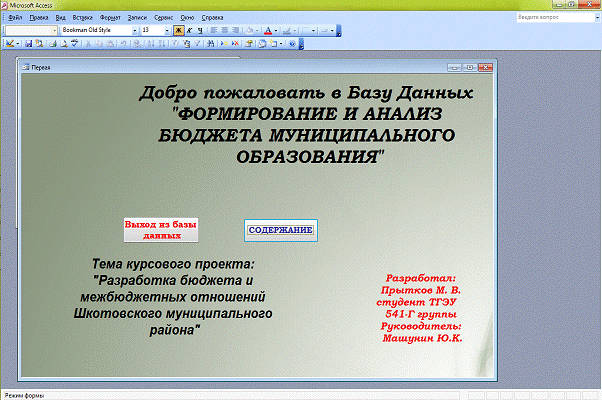This screenshot has width=602, height=400.
Task: Open the Файл menu
Action: pos(15,18)
